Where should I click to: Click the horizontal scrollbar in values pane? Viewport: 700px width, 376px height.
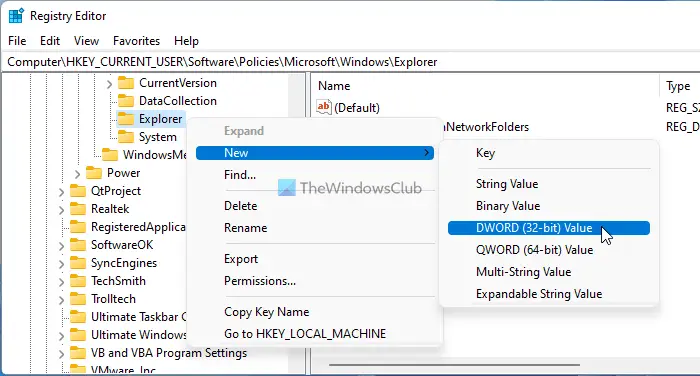454,365
